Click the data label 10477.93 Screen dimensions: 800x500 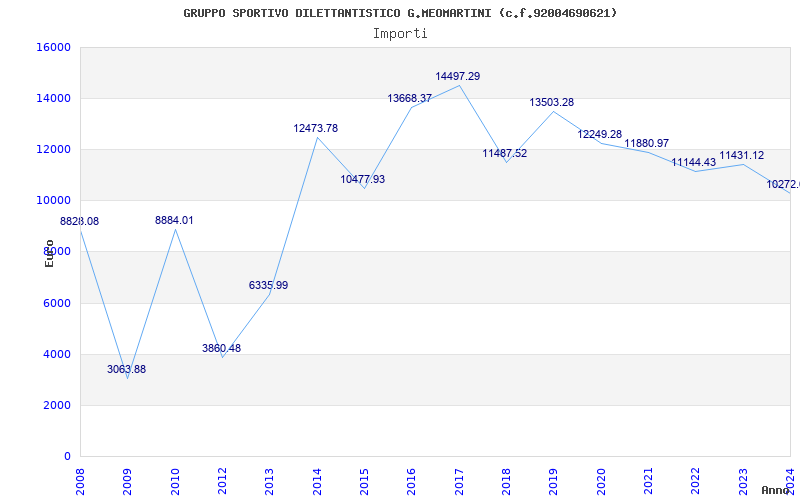(363, 180)
